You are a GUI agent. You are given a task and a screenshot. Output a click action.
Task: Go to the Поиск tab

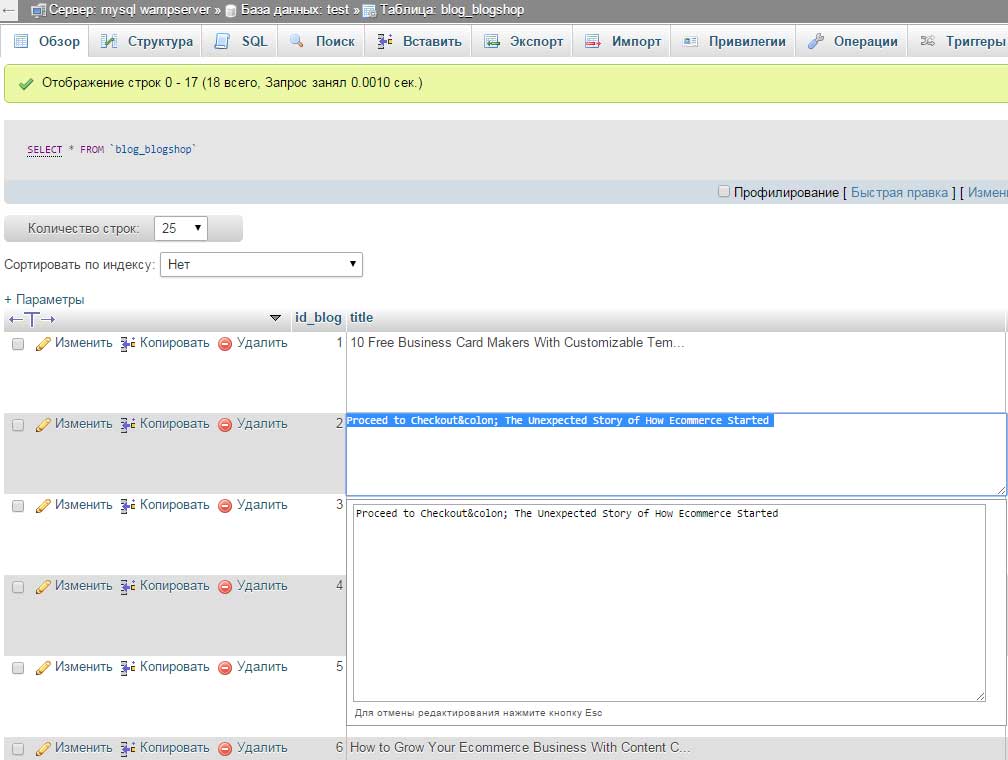click(322, 41)
